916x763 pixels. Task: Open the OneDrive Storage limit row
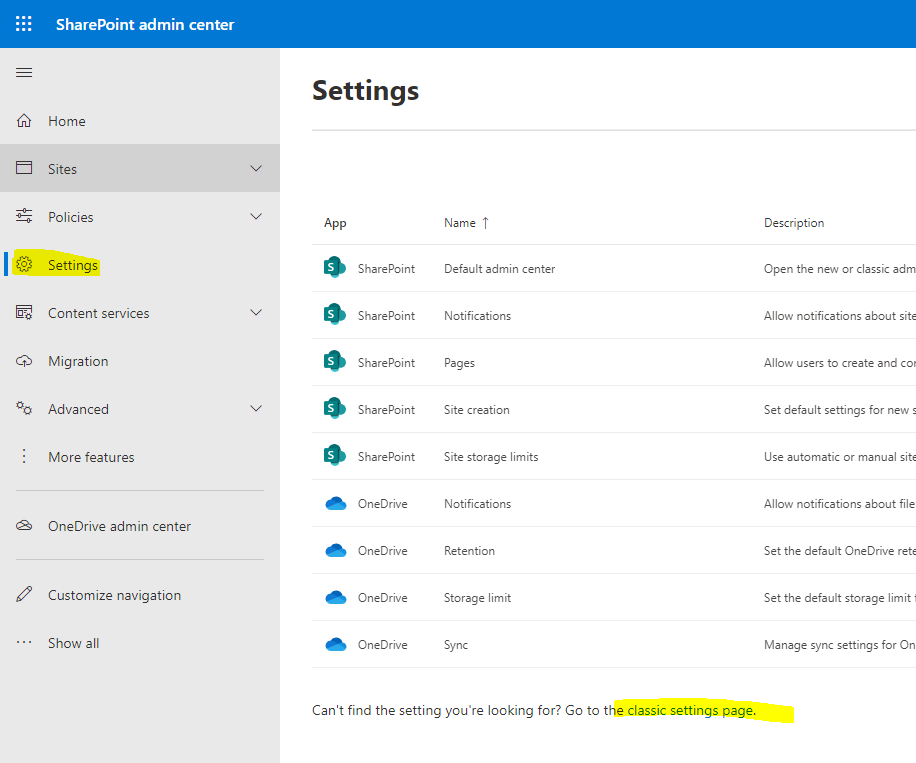click(476, 597)
